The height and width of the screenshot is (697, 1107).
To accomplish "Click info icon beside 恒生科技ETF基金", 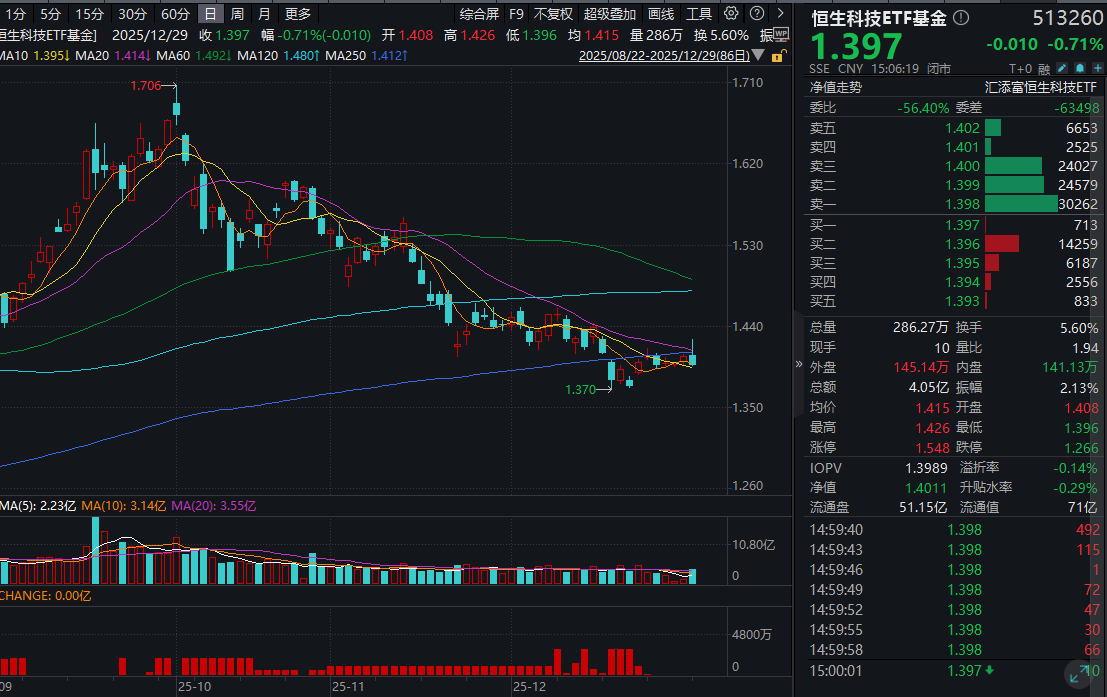I will (x=961, y=18).
